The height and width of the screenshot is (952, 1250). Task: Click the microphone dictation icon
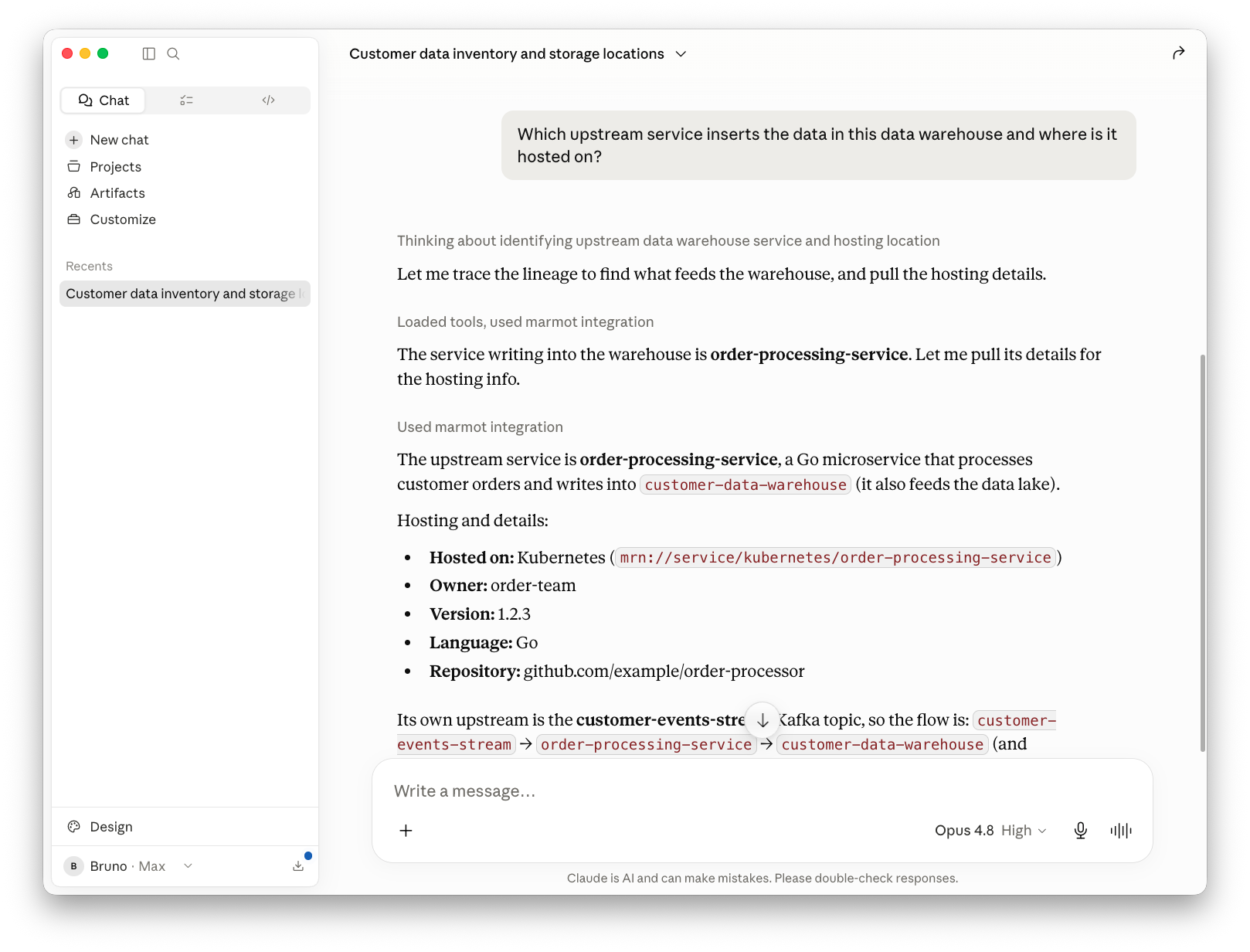pyautogui.click(x=1081, y=831)
